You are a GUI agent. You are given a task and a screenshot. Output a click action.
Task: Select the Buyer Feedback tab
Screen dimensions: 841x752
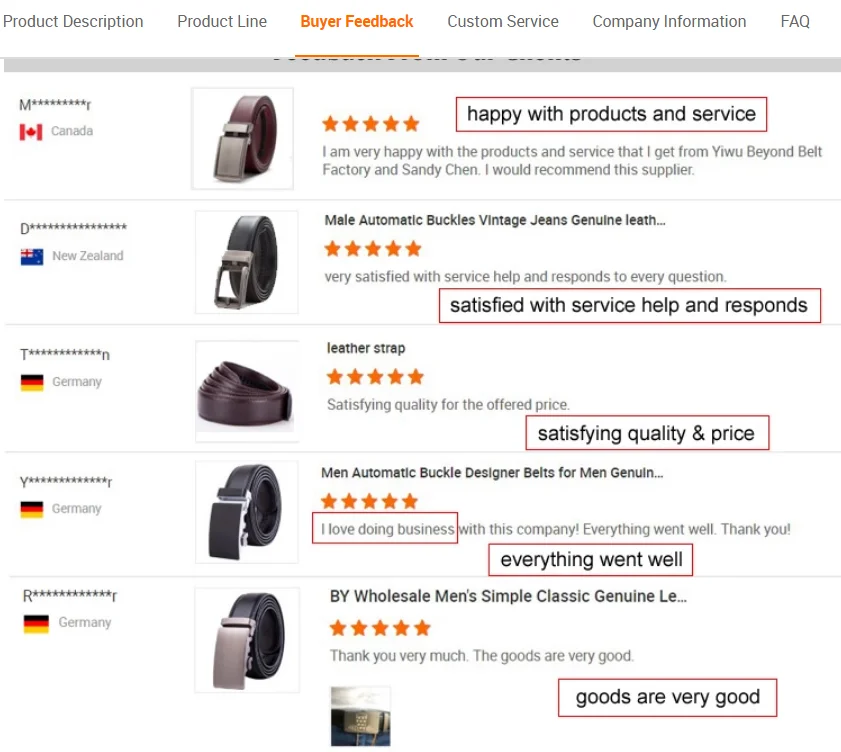coord(357,21)
